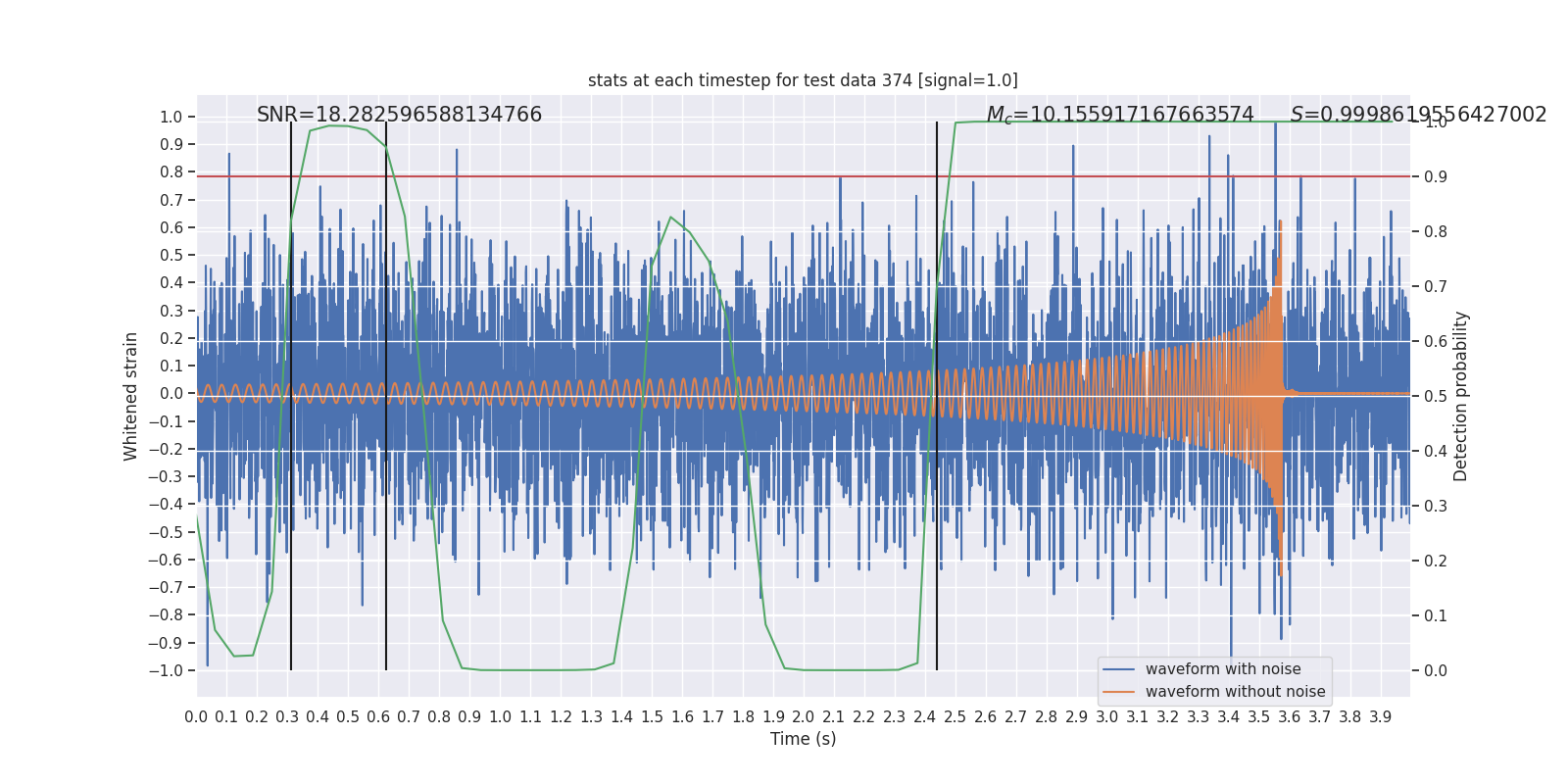Click the time axis tick label 3.0
This screenshot has width=1568, height=784.
(1107, 717)
